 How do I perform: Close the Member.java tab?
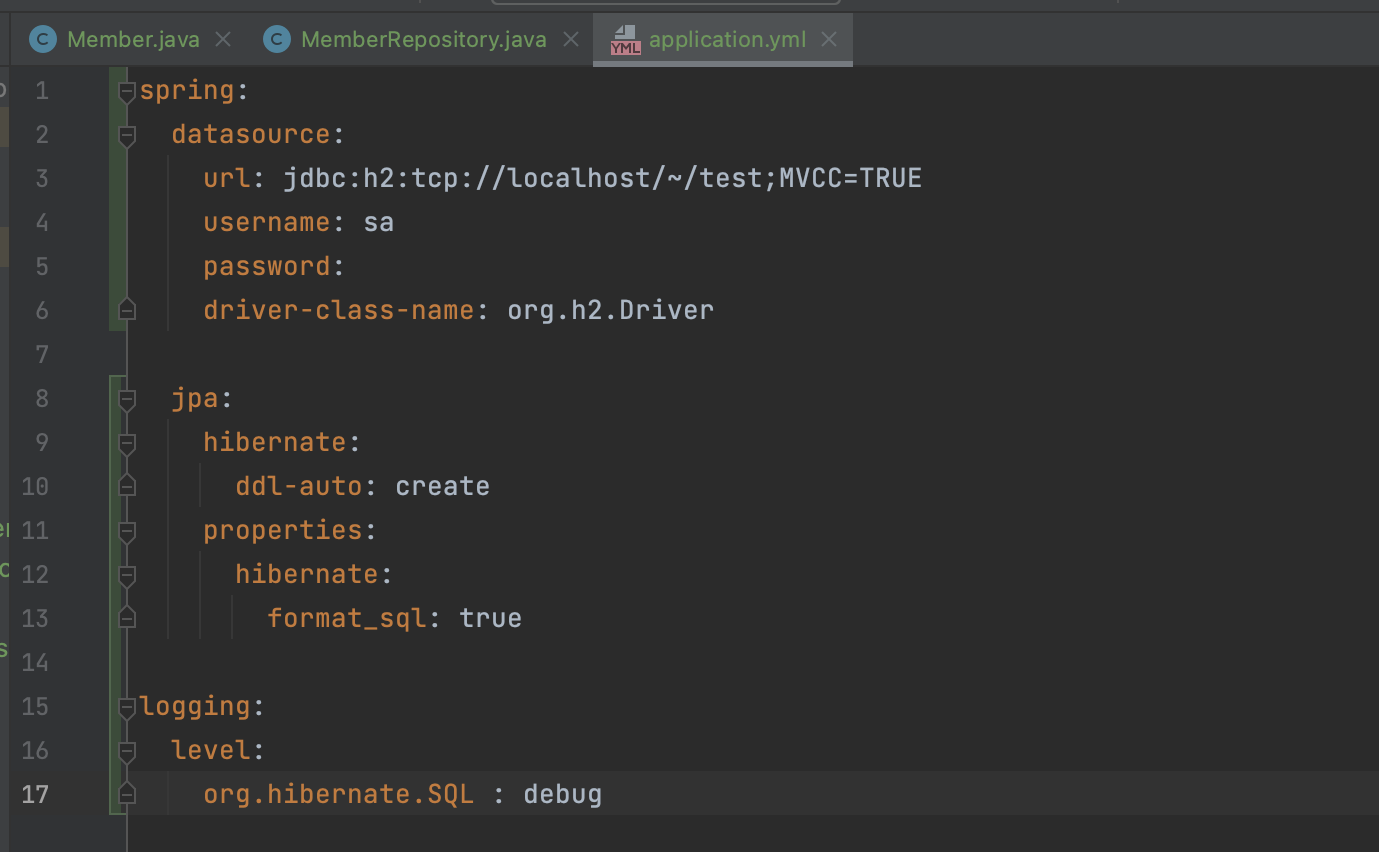click(x=223, y=40)
